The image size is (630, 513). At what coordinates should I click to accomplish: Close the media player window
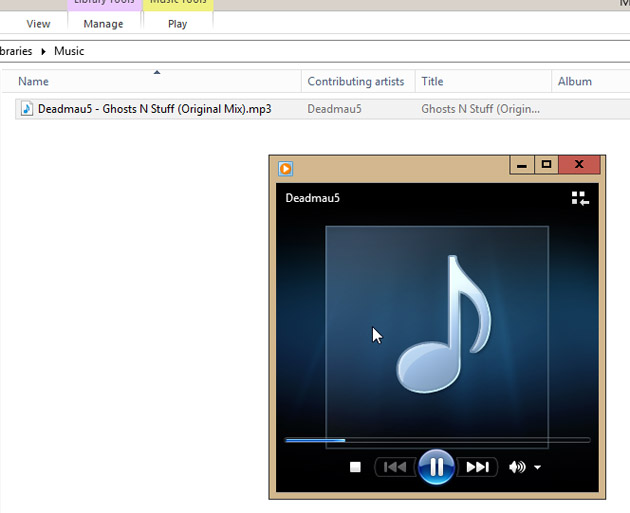coord(579,165)
